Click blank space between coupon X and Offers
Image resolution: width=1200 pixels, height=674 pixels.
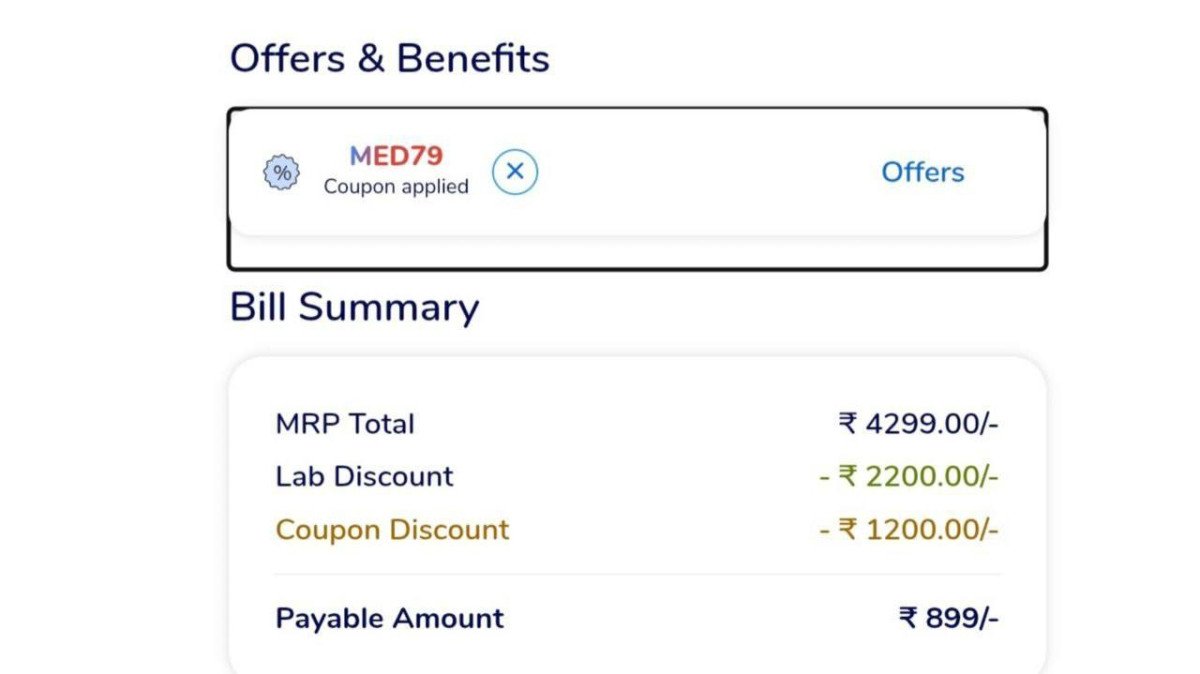700,172
